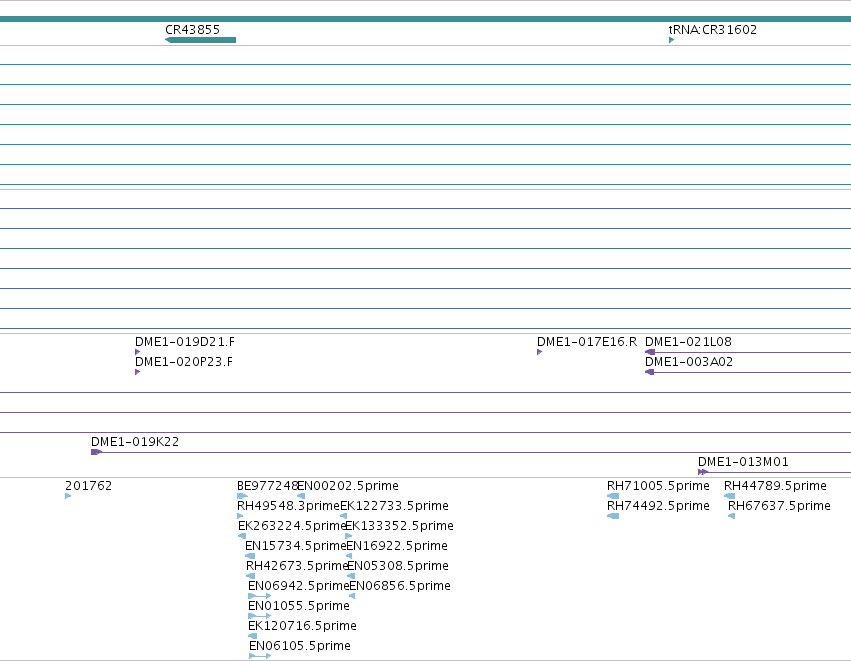The height and width of the screenshot is (661, 851).
Task: Select DME1-019K22 label
Action: pyautogui.click(x=135, y=441)
